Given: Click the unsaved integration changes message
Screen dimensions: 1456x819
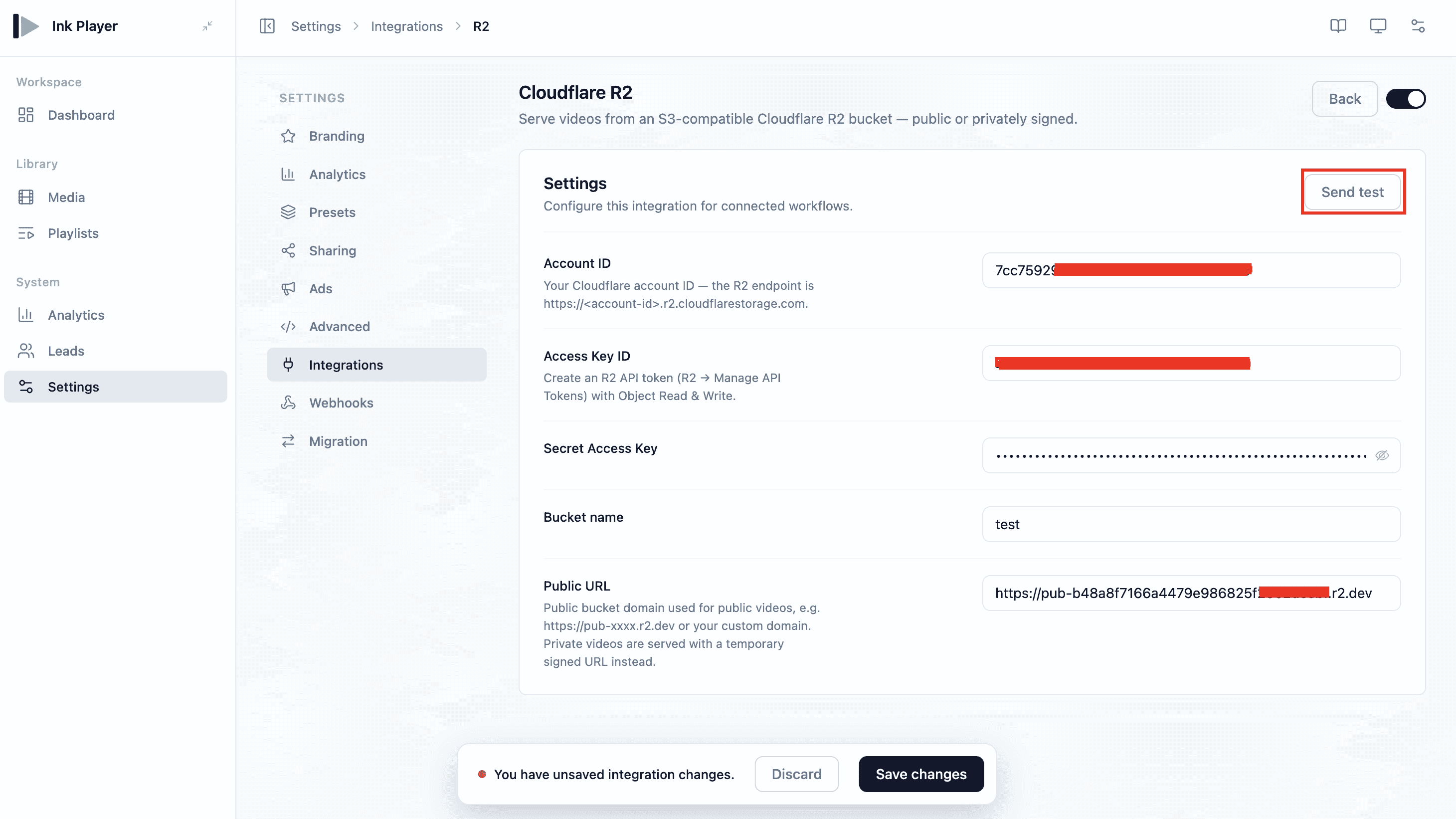Looking at the screenshot, I should pos(614,774).
